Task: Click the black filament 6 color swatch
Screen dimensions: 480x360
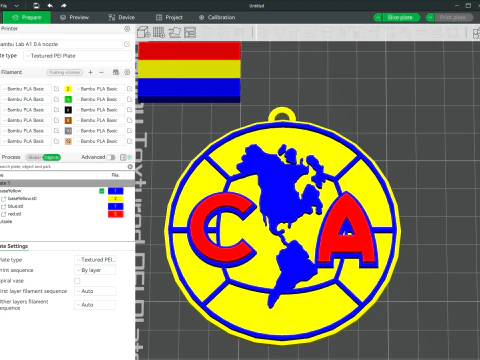Action: click(x=68, y=110)
